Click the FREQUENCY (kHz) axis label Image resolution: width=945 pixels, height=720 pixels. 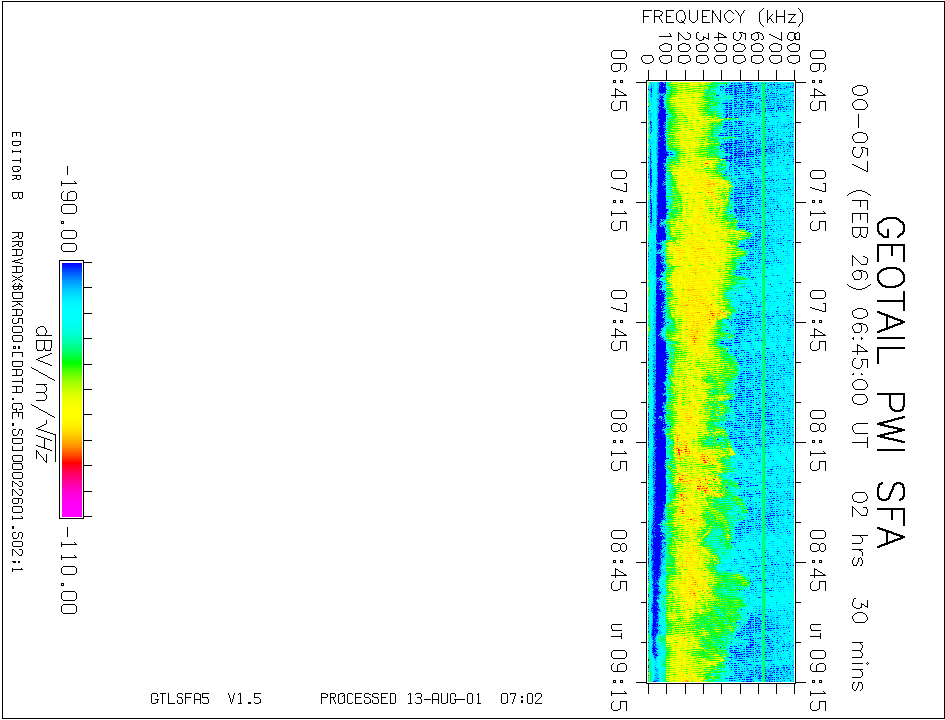(722, 17)
